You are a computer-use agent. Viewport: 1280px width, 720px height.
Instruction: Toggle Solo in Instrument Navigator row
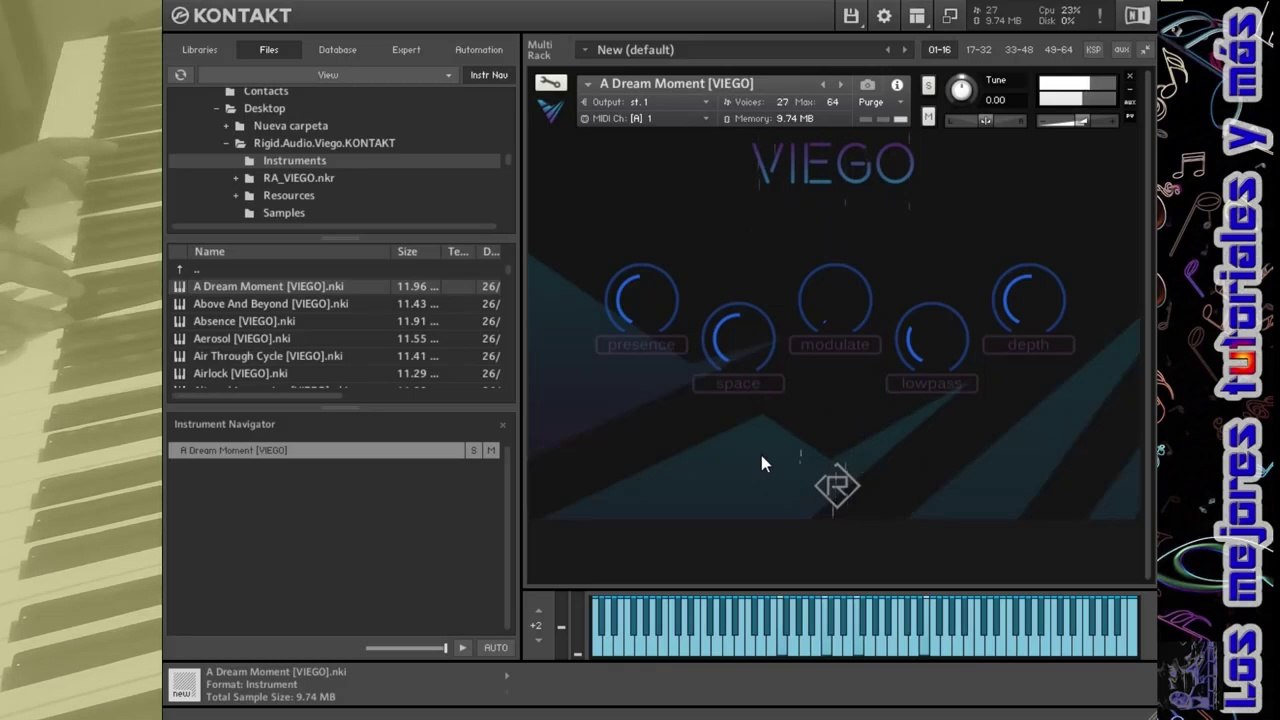click(473, 451)
